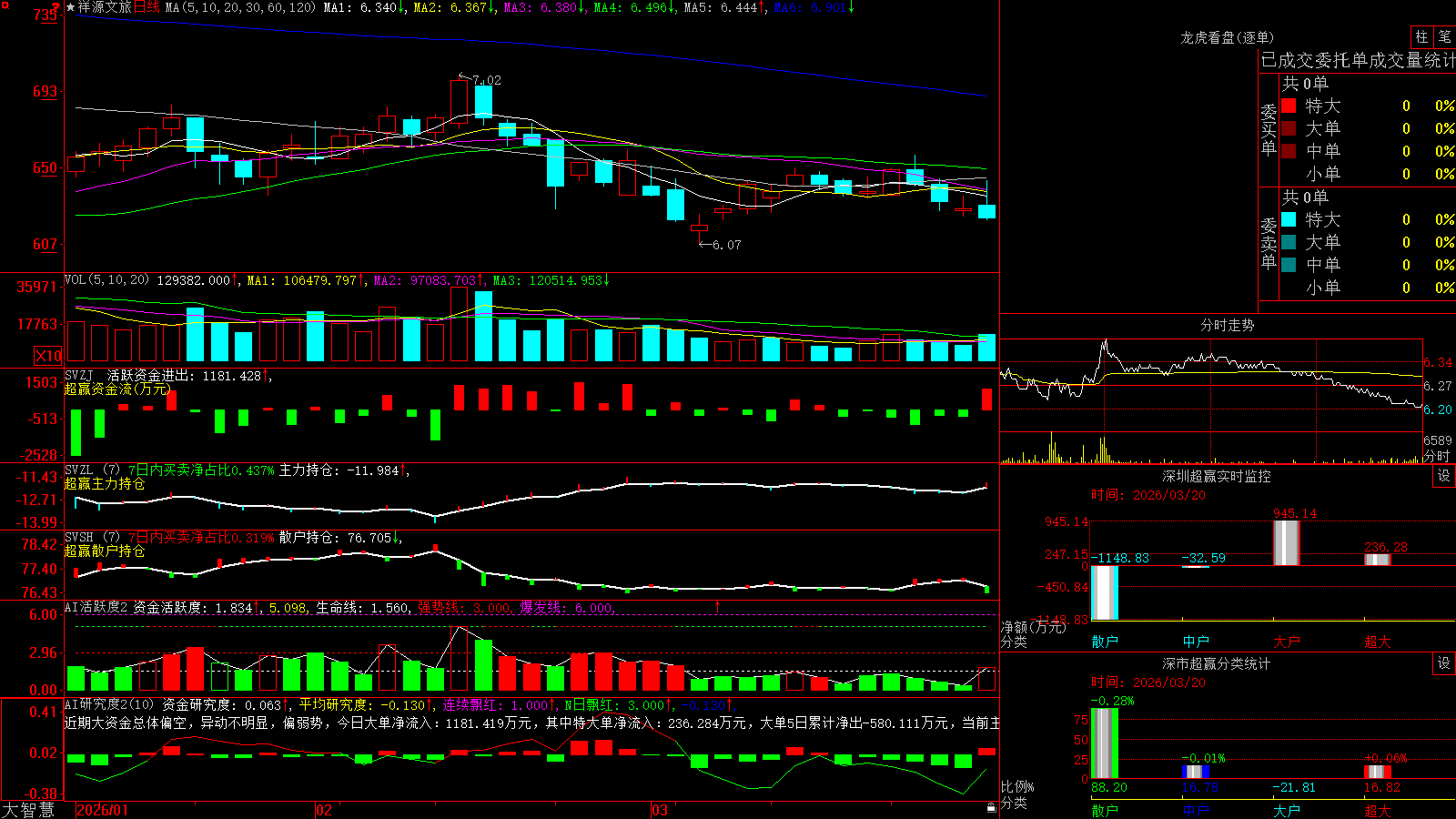Click the 6.34 price label on 分时走势
Screen dimensions: 1456x819
click(x=1438, y=362)
